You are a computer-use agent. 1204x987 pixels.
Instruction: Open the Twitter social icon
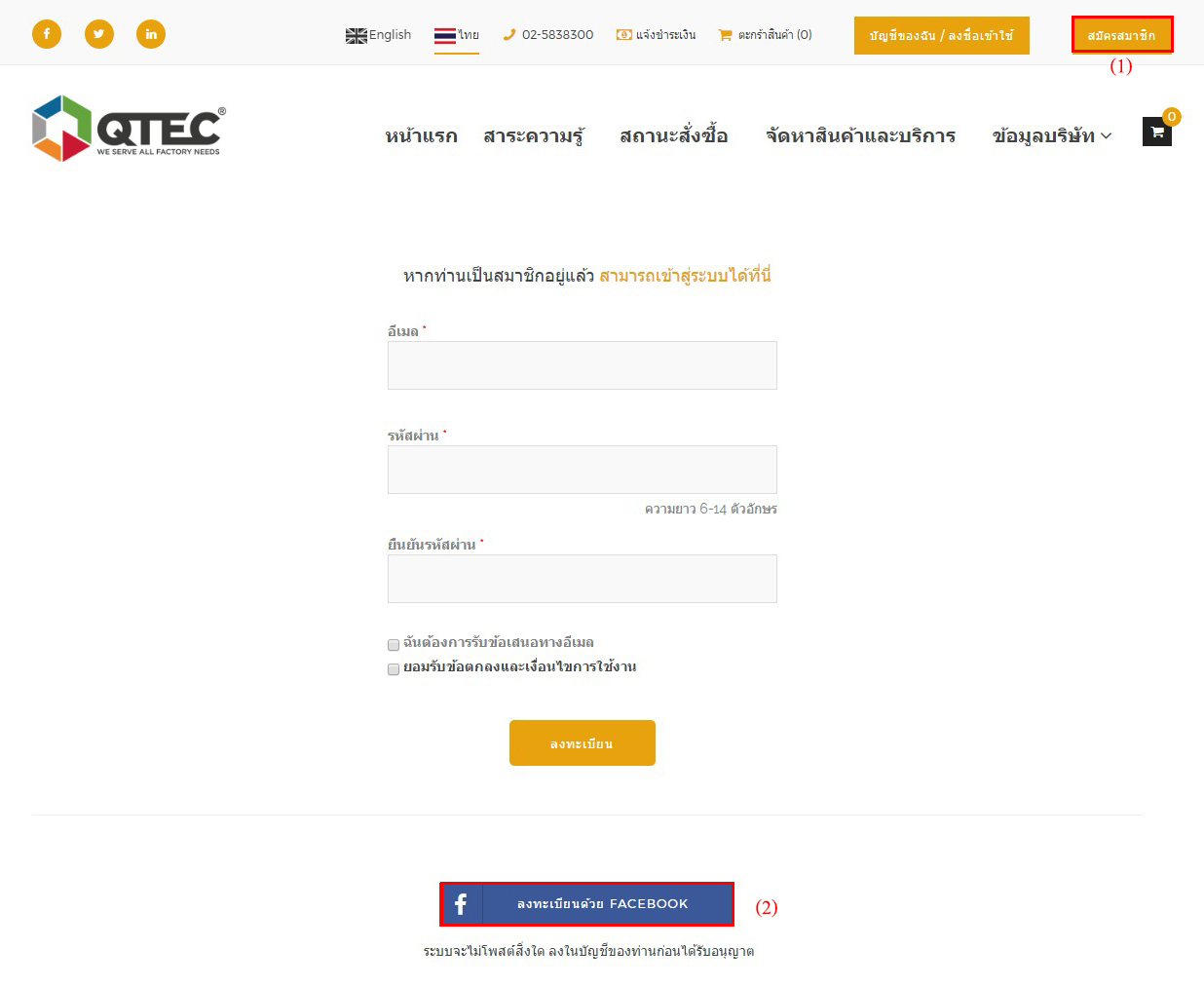tap(98, 34)
